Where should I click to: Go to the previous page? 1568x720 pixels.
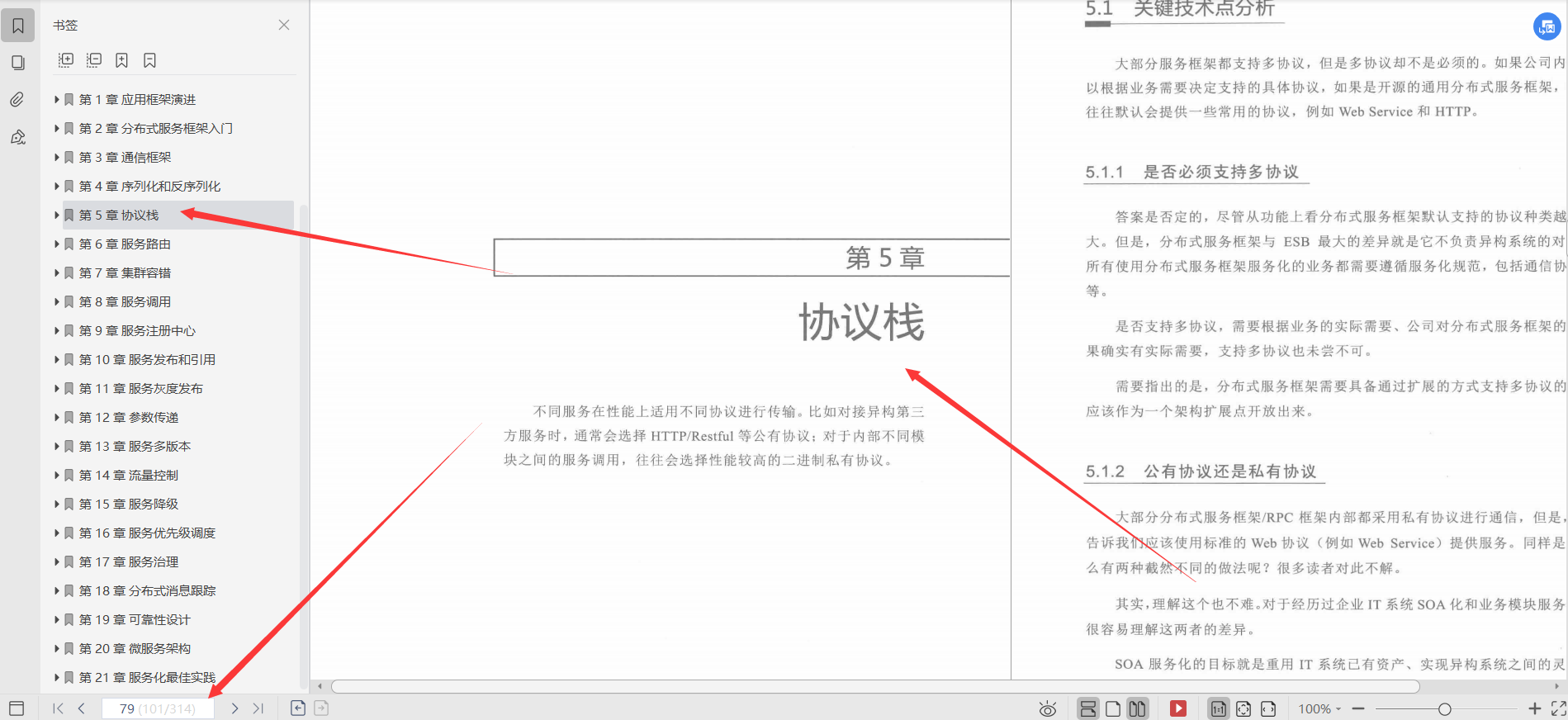(81, 708)
